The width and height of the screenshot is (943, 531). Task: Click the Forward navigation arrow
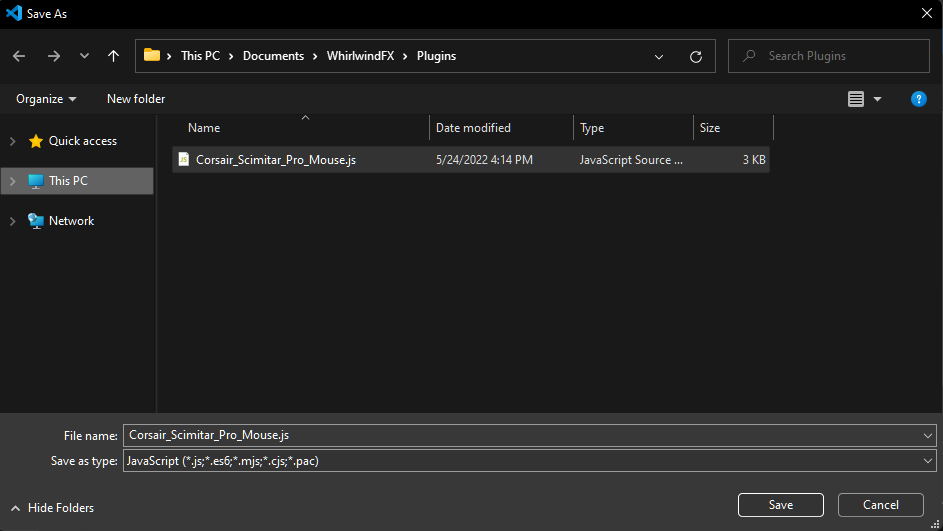pyautogui.click(x=53, y=56)
